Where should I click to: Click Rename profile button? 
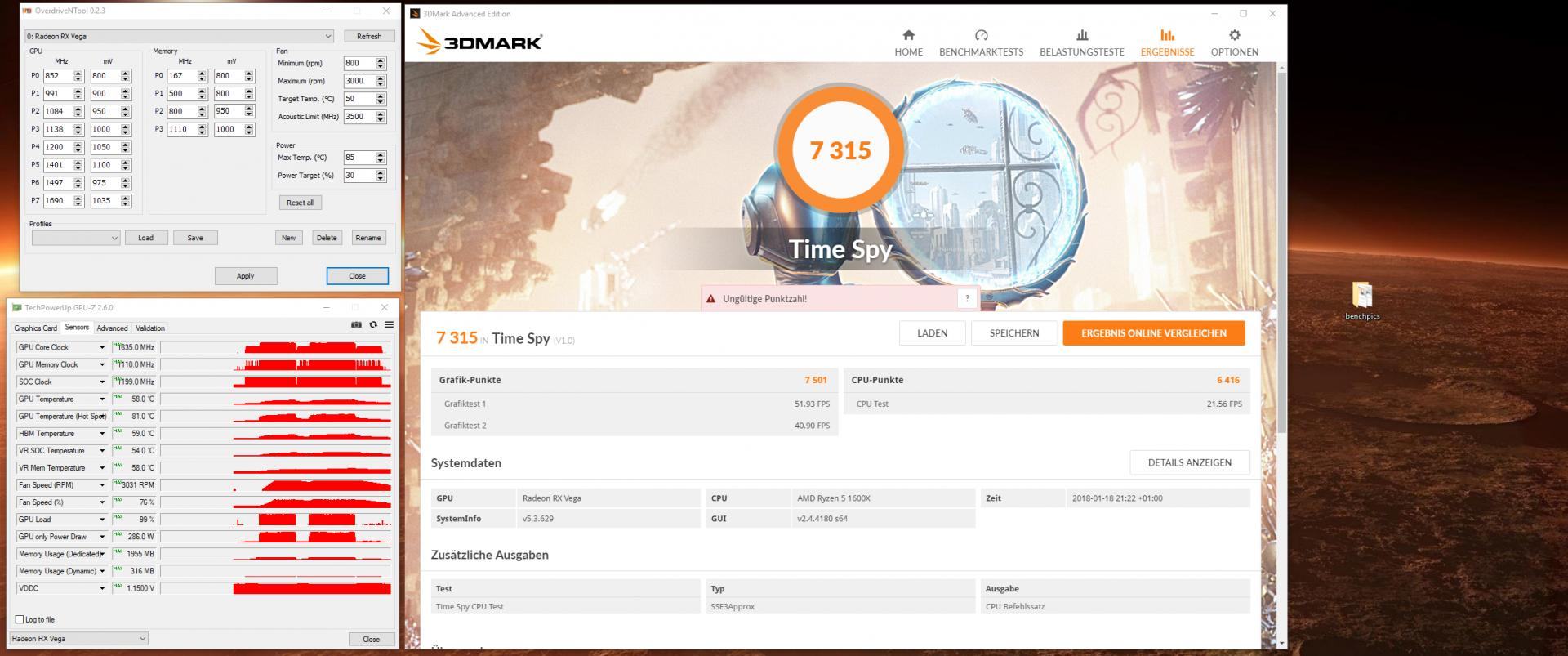click(x=368, y=238)
